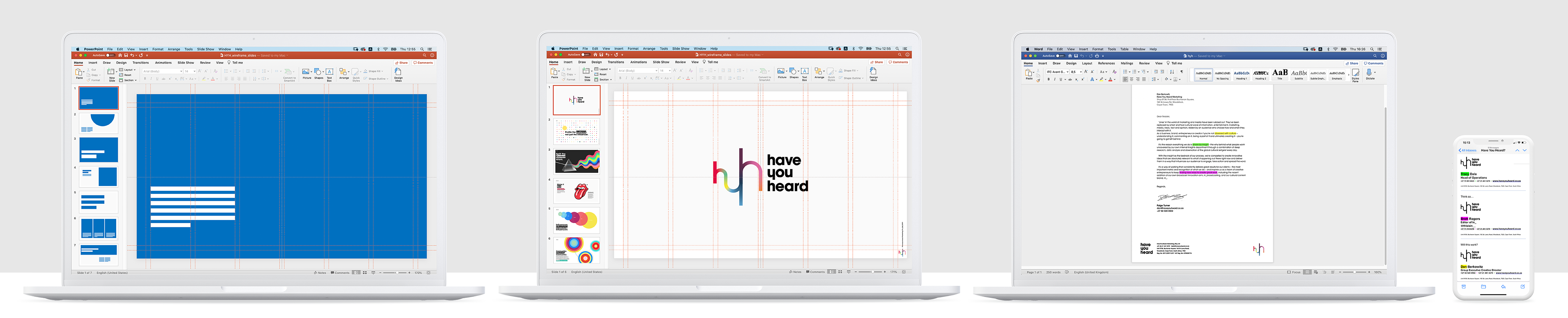Open Design Ideas in logo-slide PowerPoint window
Viewport: 1568px width, 318px height.
[x=874, y=74]
